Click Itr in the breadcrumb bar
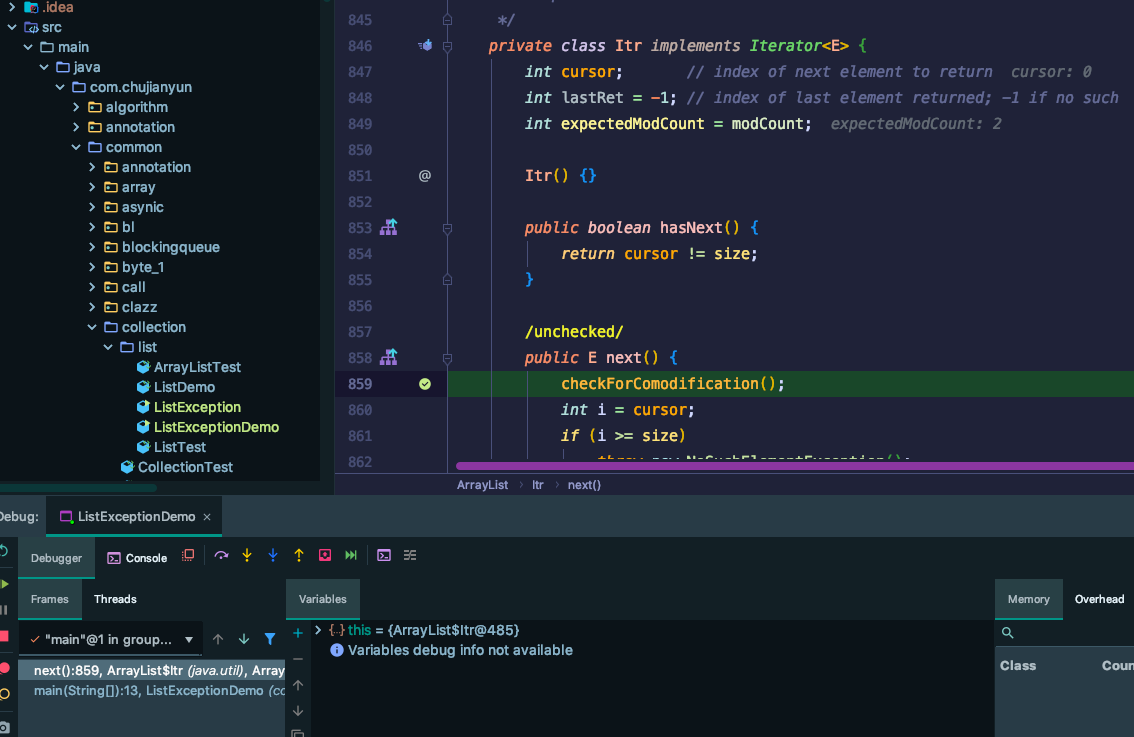This screenshot has width=1134, height=737. 537,485
